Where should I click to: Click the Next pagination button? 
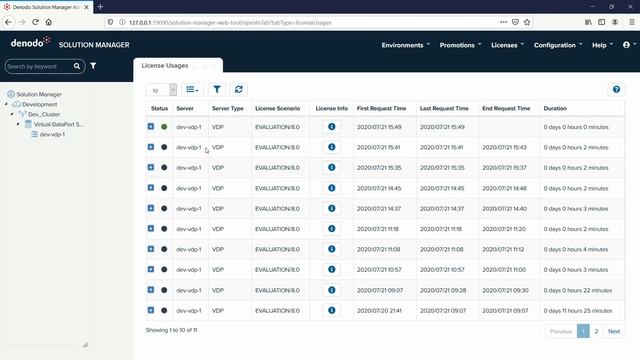614,331
